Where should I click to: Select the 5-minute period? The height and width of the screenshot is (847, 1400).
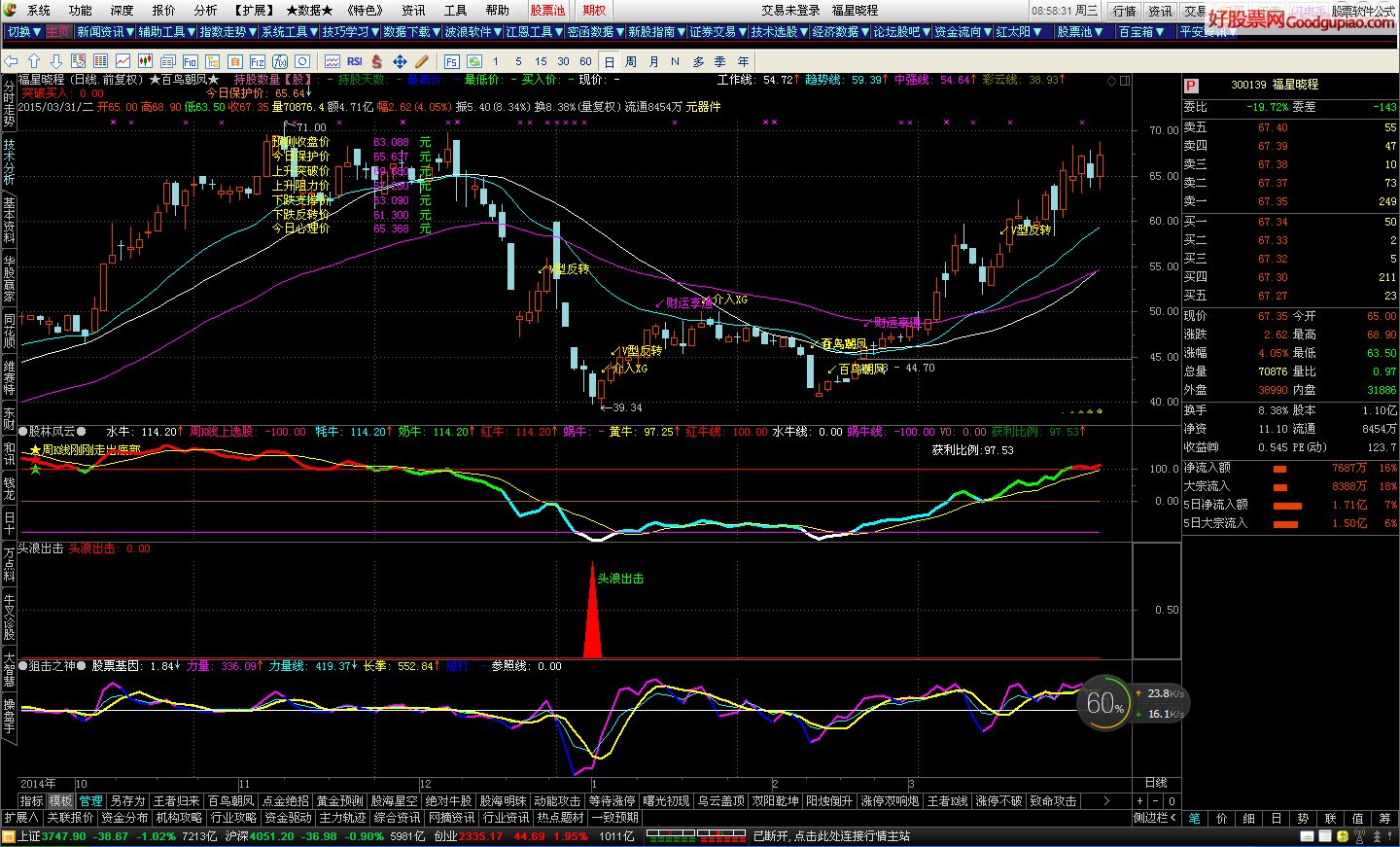[518, 61]
